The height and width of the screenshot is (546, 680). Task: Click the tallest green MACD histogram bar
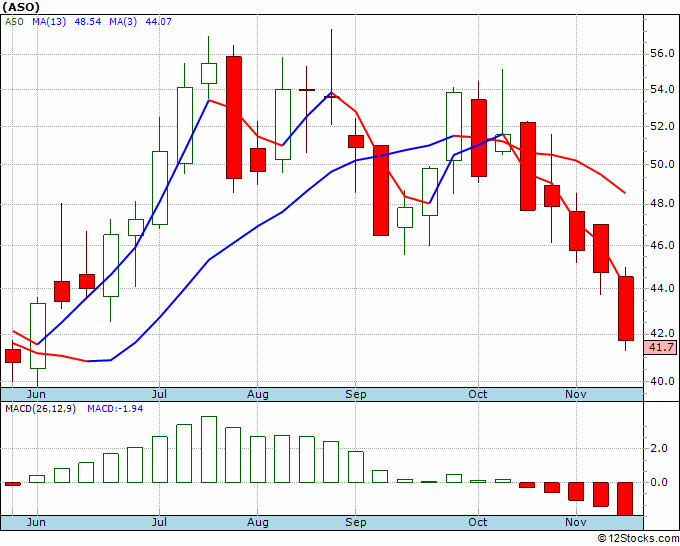[209, 449]
